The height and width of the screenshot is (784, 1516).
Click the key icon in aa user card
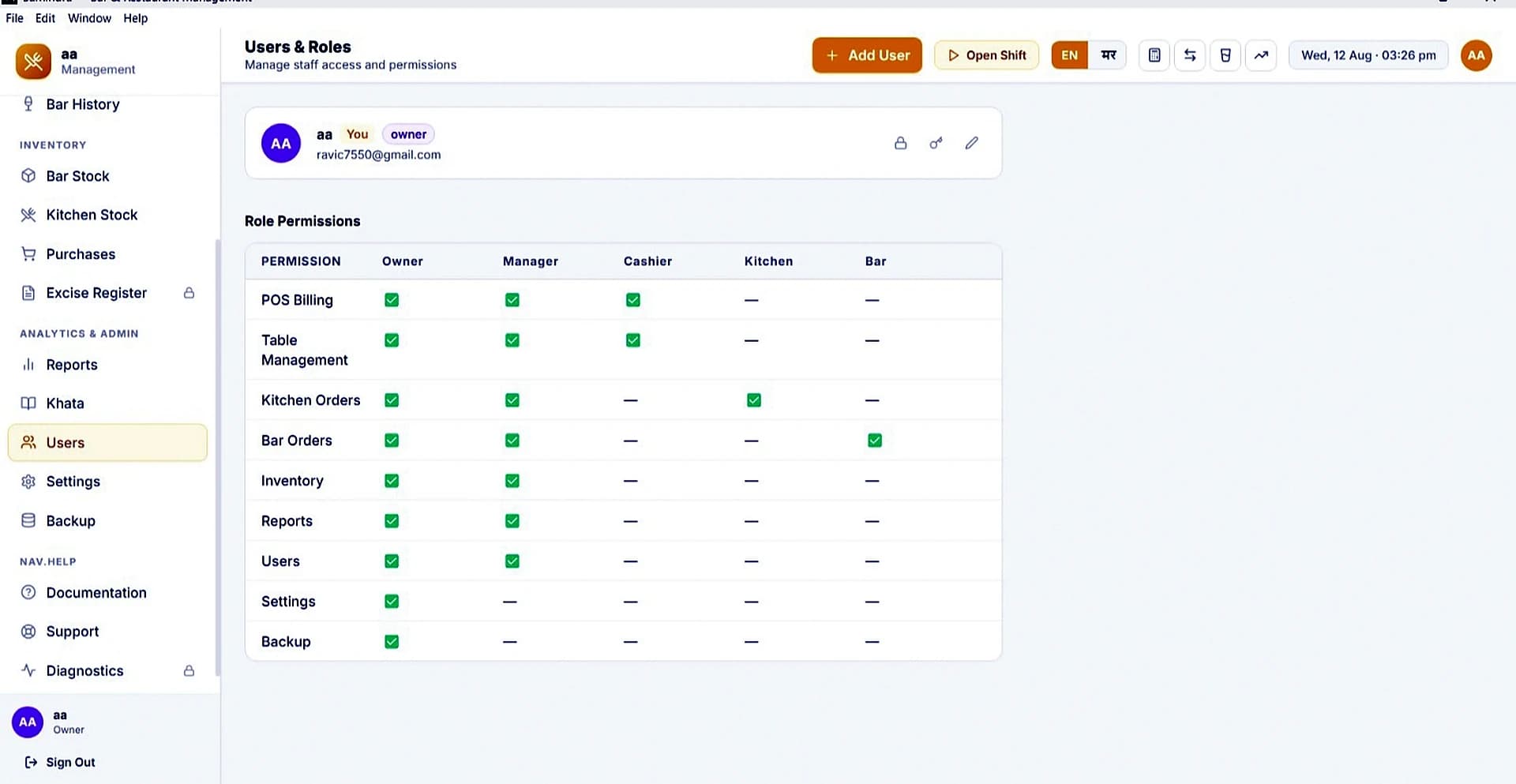(x=936, y=143)
